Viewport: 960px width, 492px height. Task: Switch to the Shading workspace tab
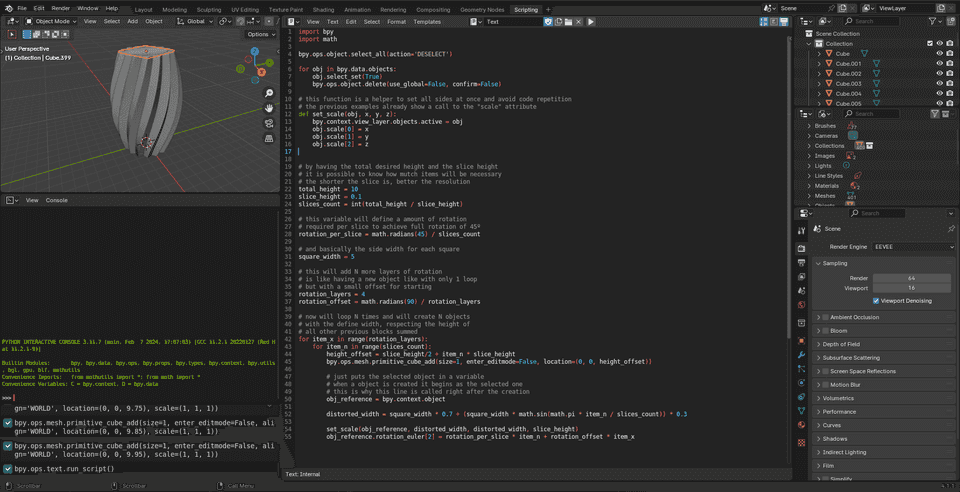click(323, 9)
